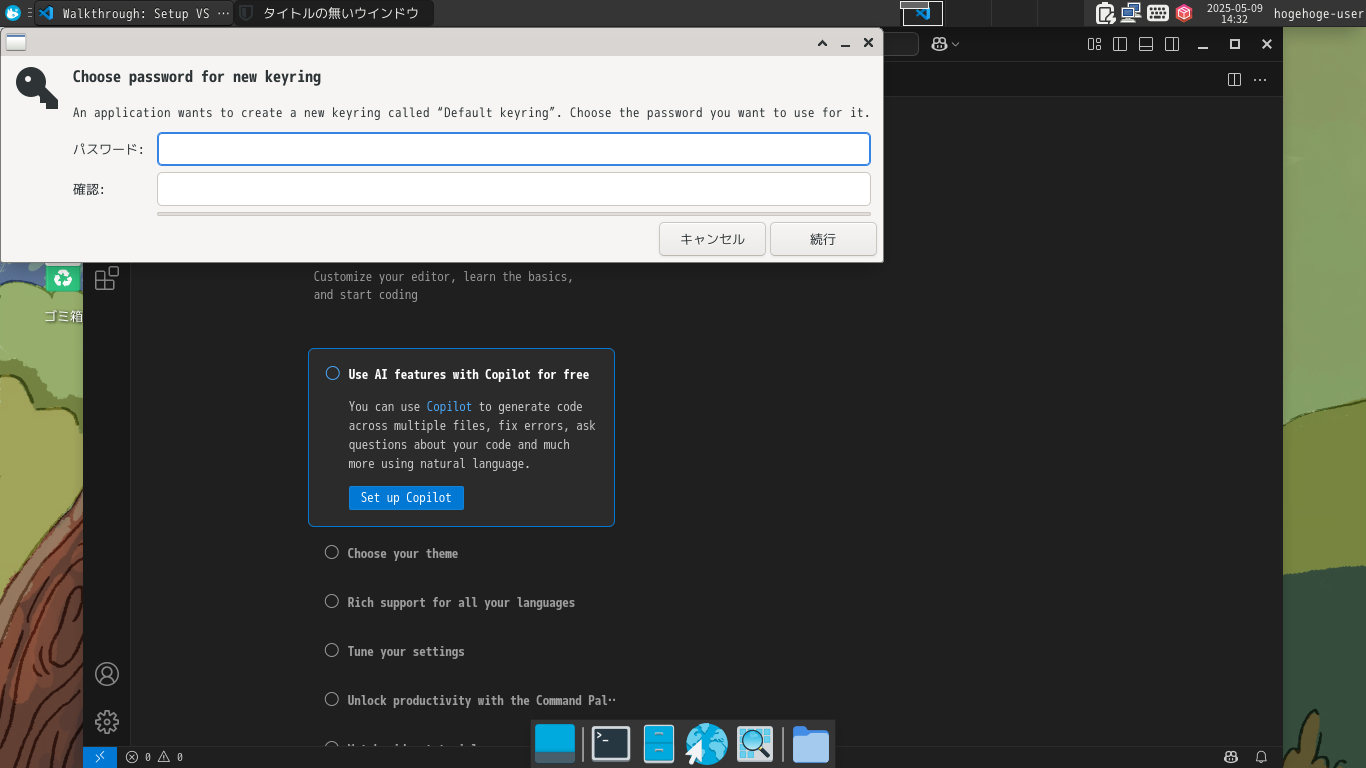The width and height of the screenshot is (1366, 768).
Task: Click the 'Use AI features with Copilot for free' heading
Action: coord(469,374)
